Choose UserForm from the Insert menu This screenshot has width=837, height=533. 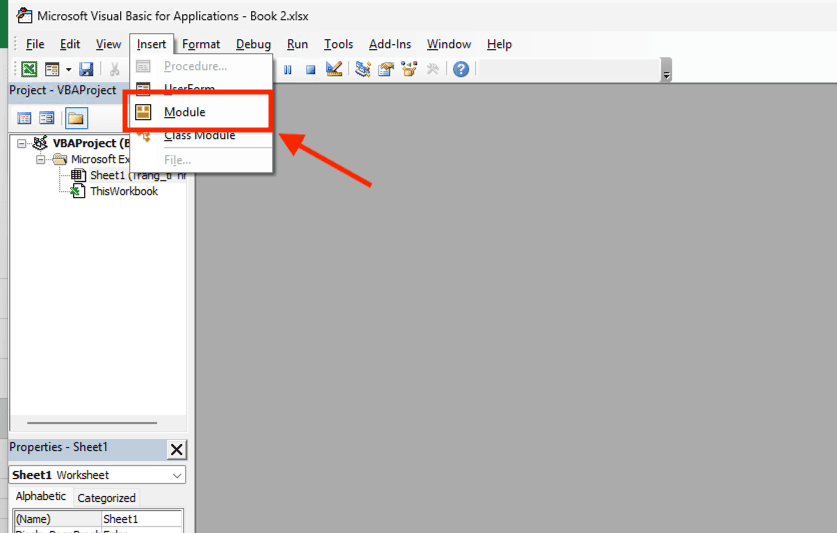point(201,88)
